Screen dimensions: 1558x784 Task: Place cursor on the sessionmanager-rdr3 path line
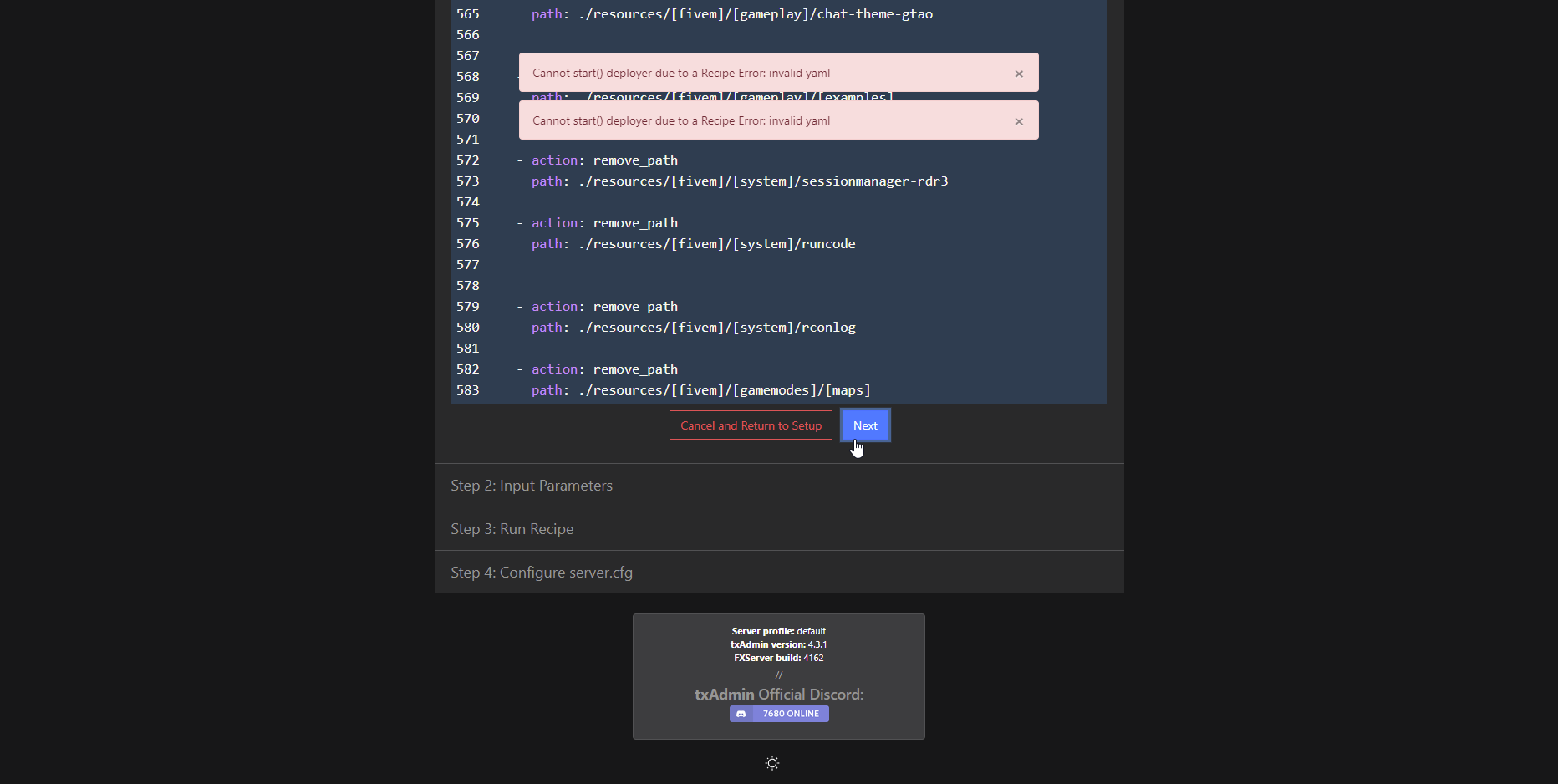coord(740,181)
